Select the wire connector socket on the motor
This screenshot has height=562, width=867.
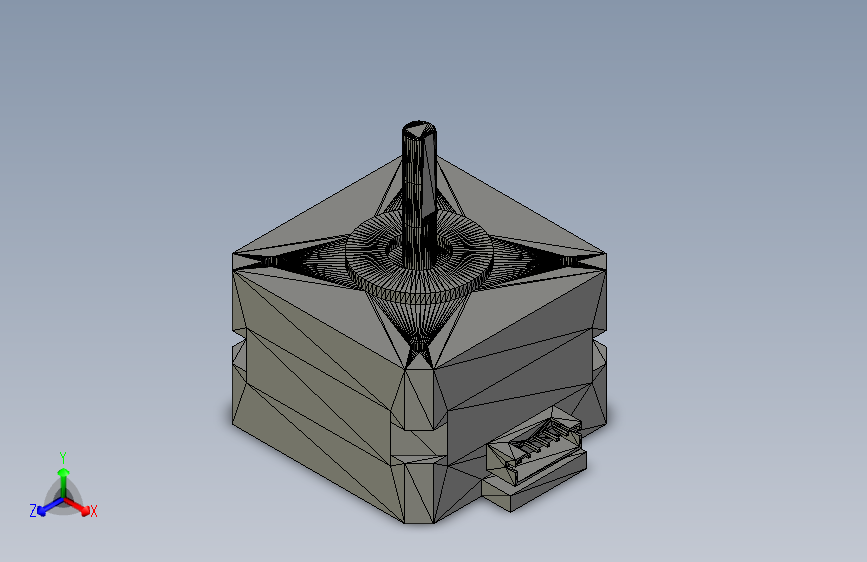(535, 447)
